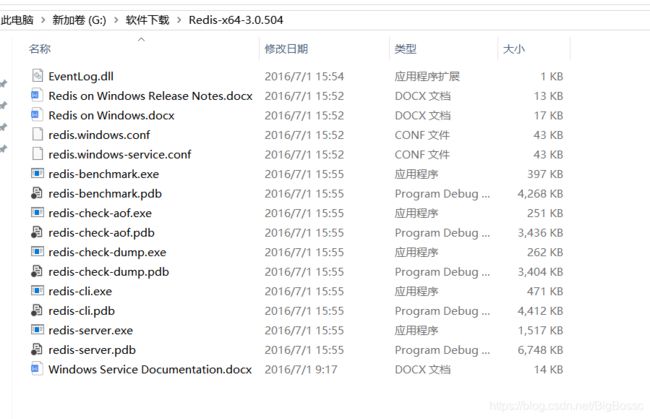
Task: Click the 251 KB size value
Action: point(545,213)
